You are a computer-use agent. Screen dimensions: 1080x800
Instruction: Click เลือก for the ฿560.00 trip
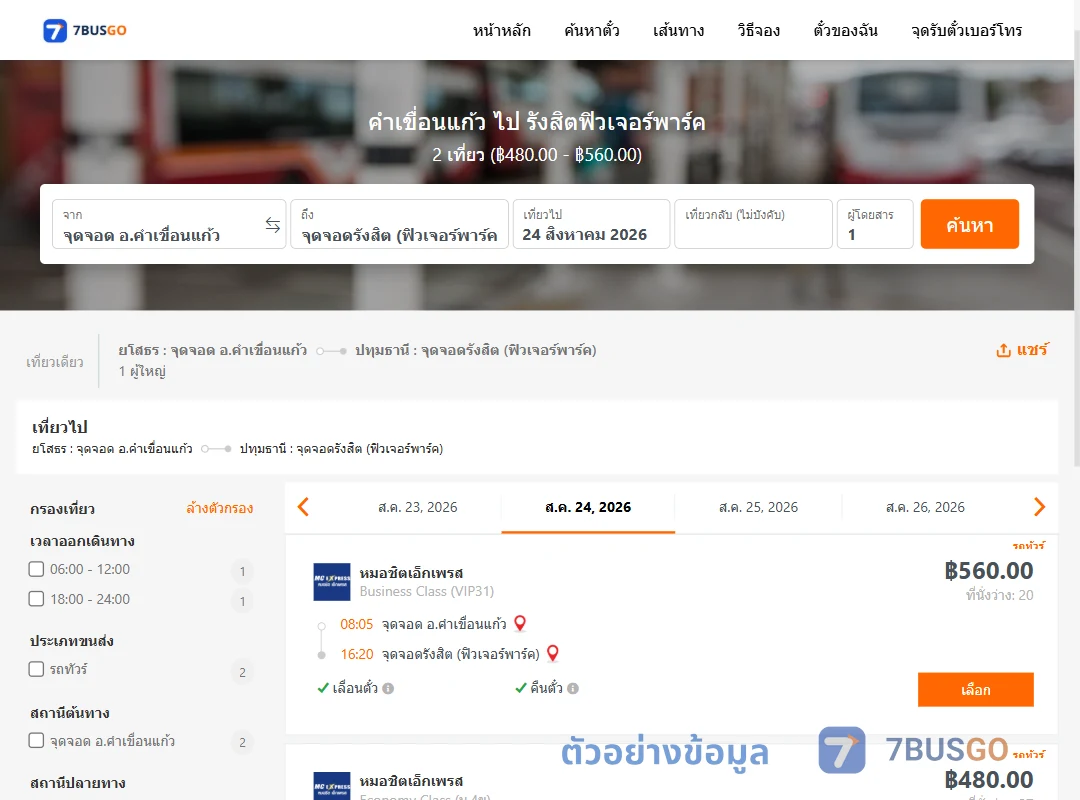(975, 690)
